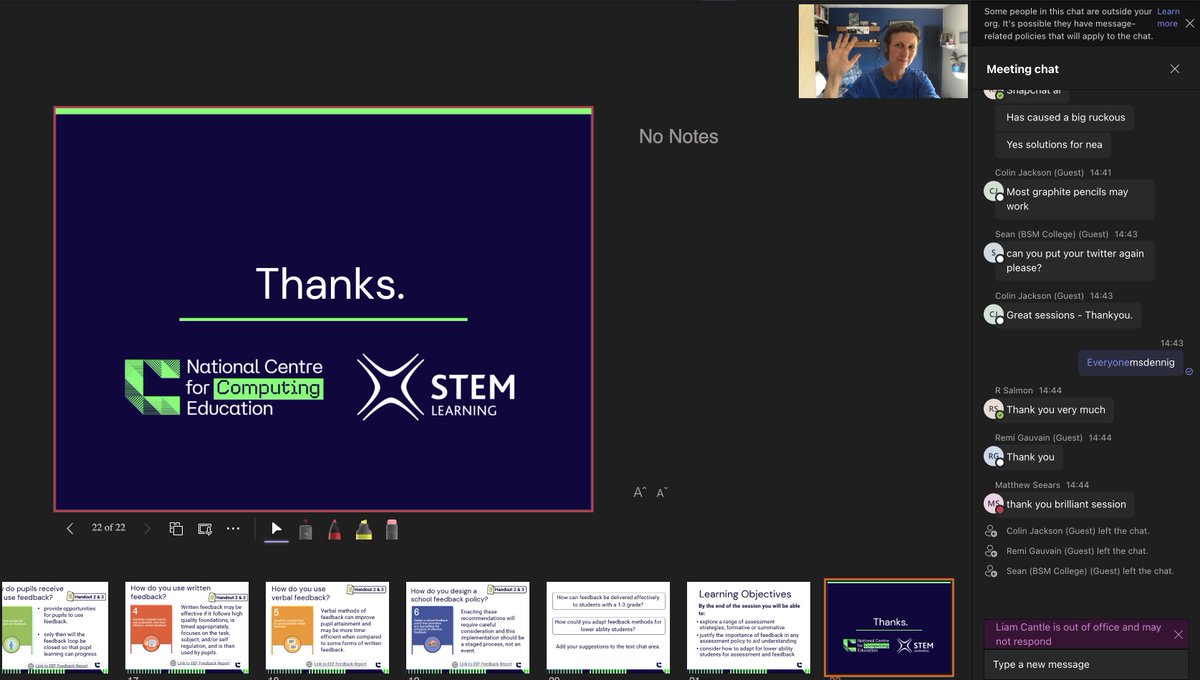The height and width of the screenshot is (680, 1200).
Task: Click Remi Gauvain's 'Thank you' message
Action: [x=1030, y=457]
